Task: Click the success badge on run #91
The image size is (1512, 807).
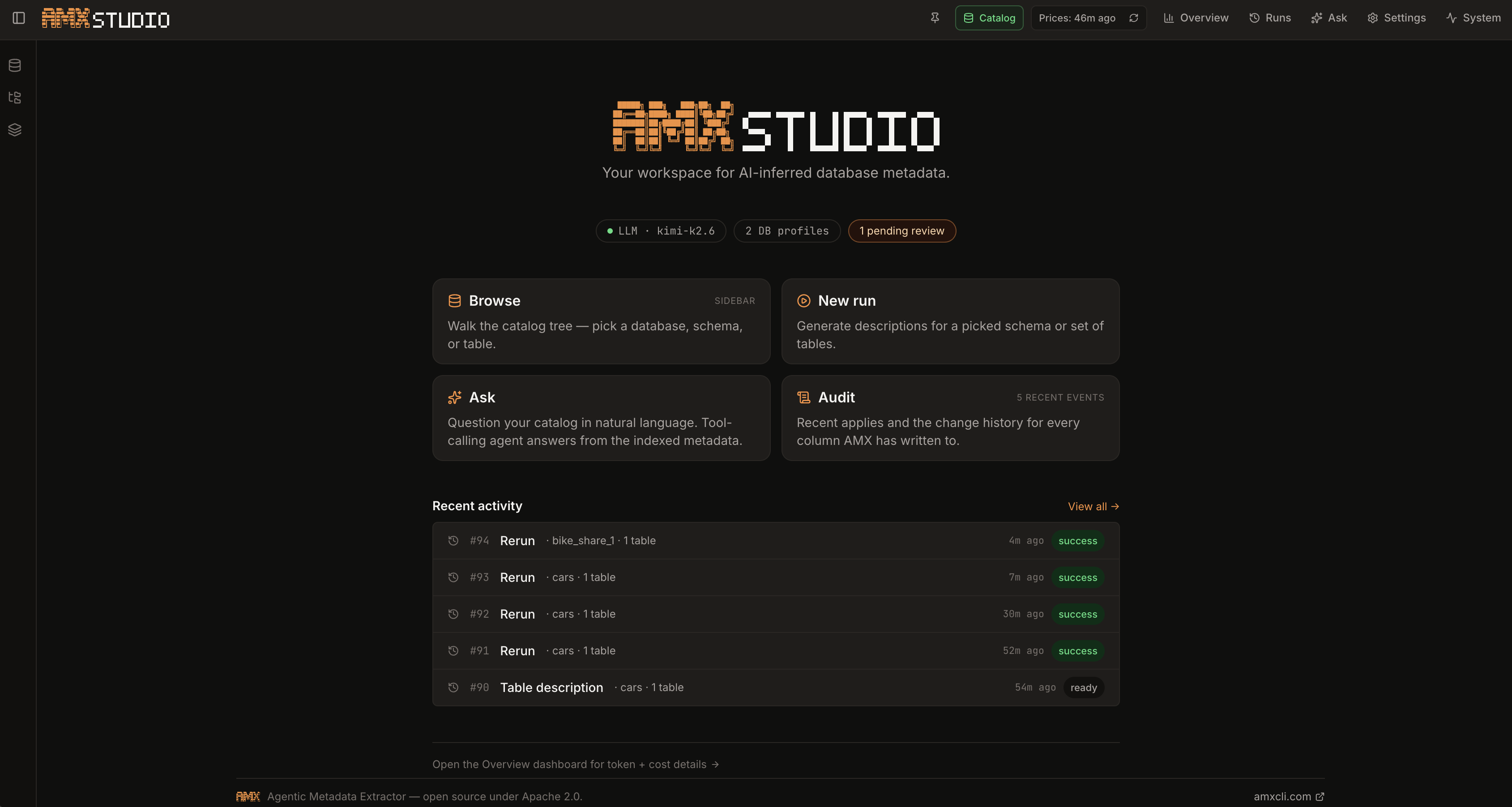Action: click(x=1078, y=651)
